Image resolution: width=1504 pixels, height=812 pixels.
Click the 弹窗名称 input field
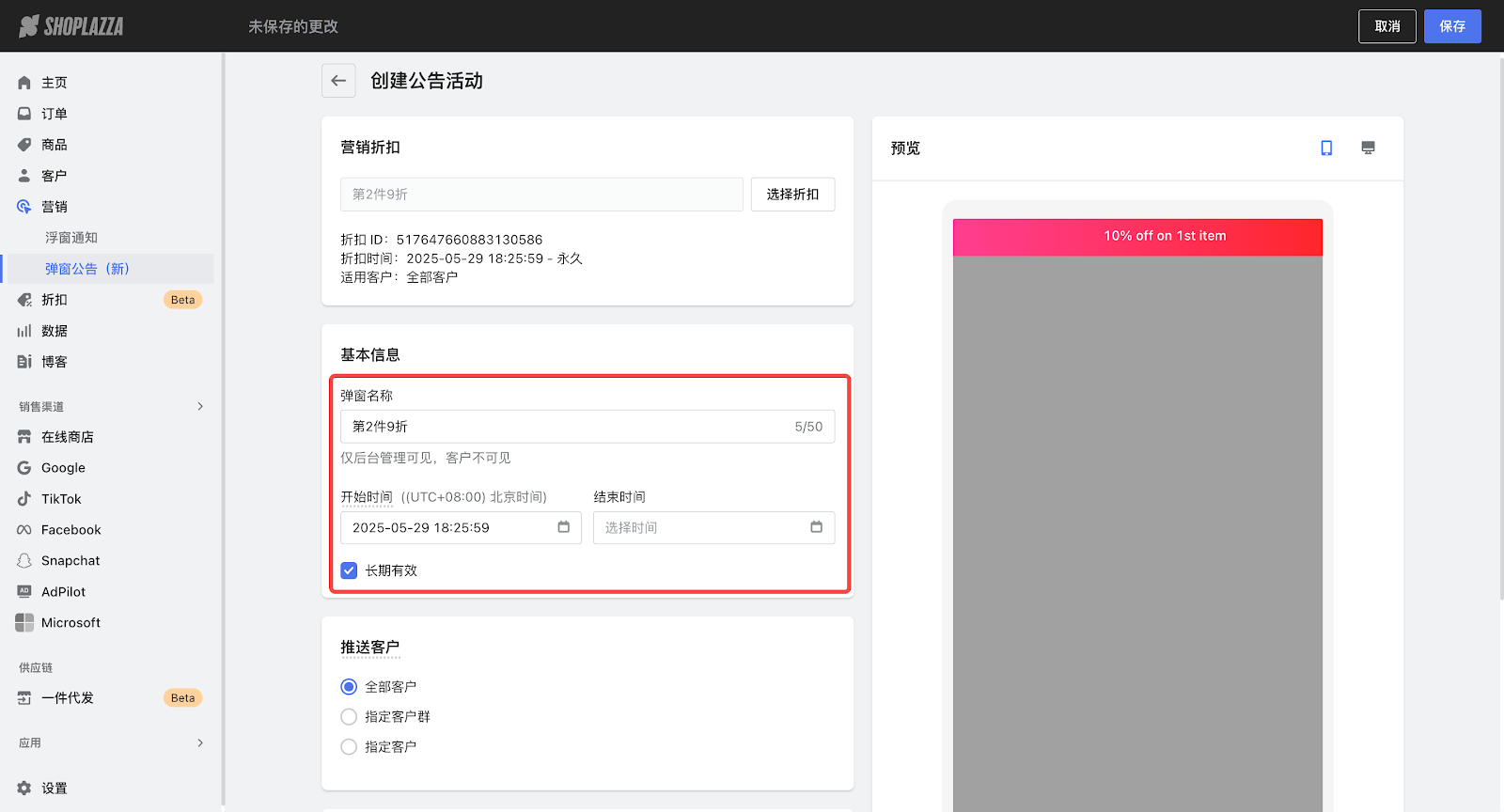coord(587,427)
